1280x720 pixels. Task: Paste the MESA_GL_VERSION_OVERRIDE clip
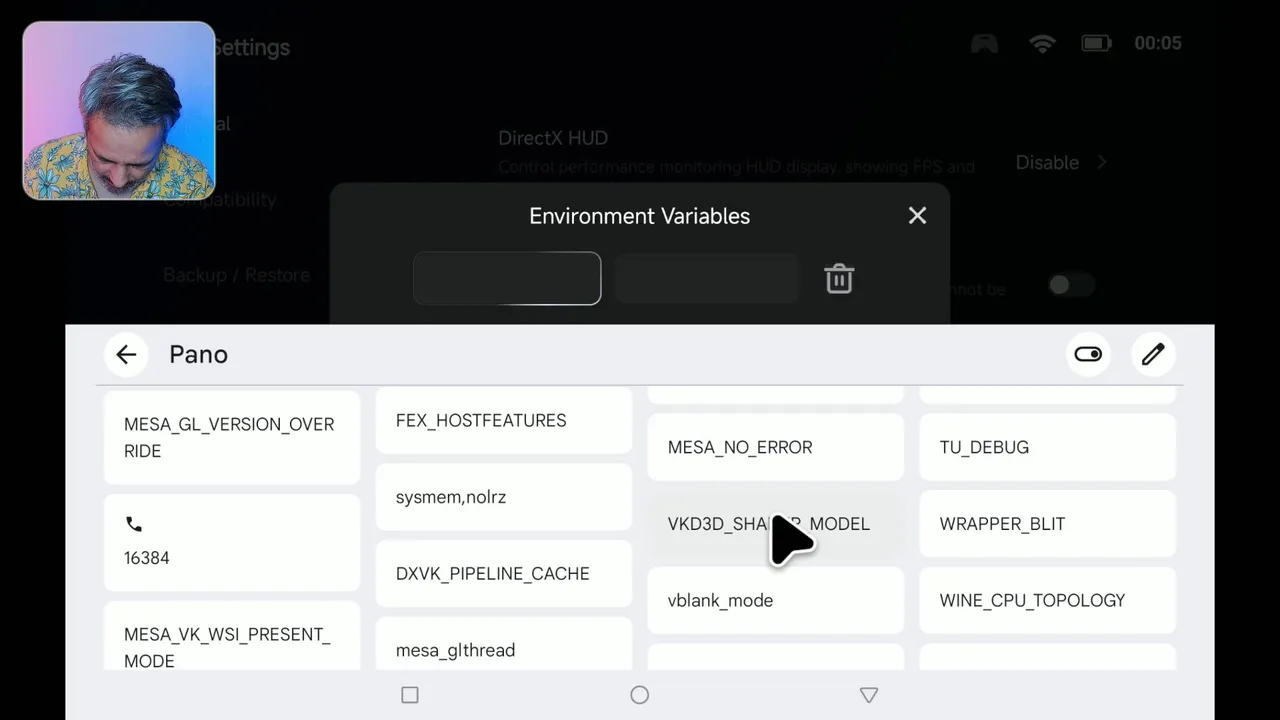click(x=231, y=437)
